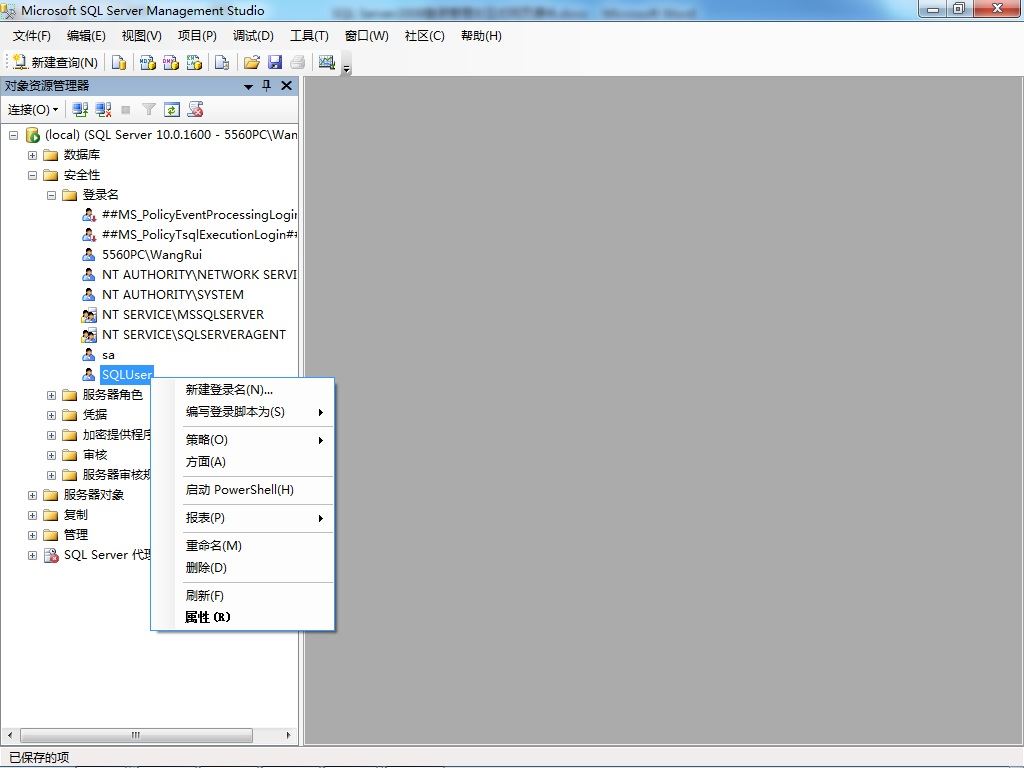Select the NT SERVICE\MSSQLSERVER login
The height and width of the screenshot is (768, 1024).
coord(183,315)
